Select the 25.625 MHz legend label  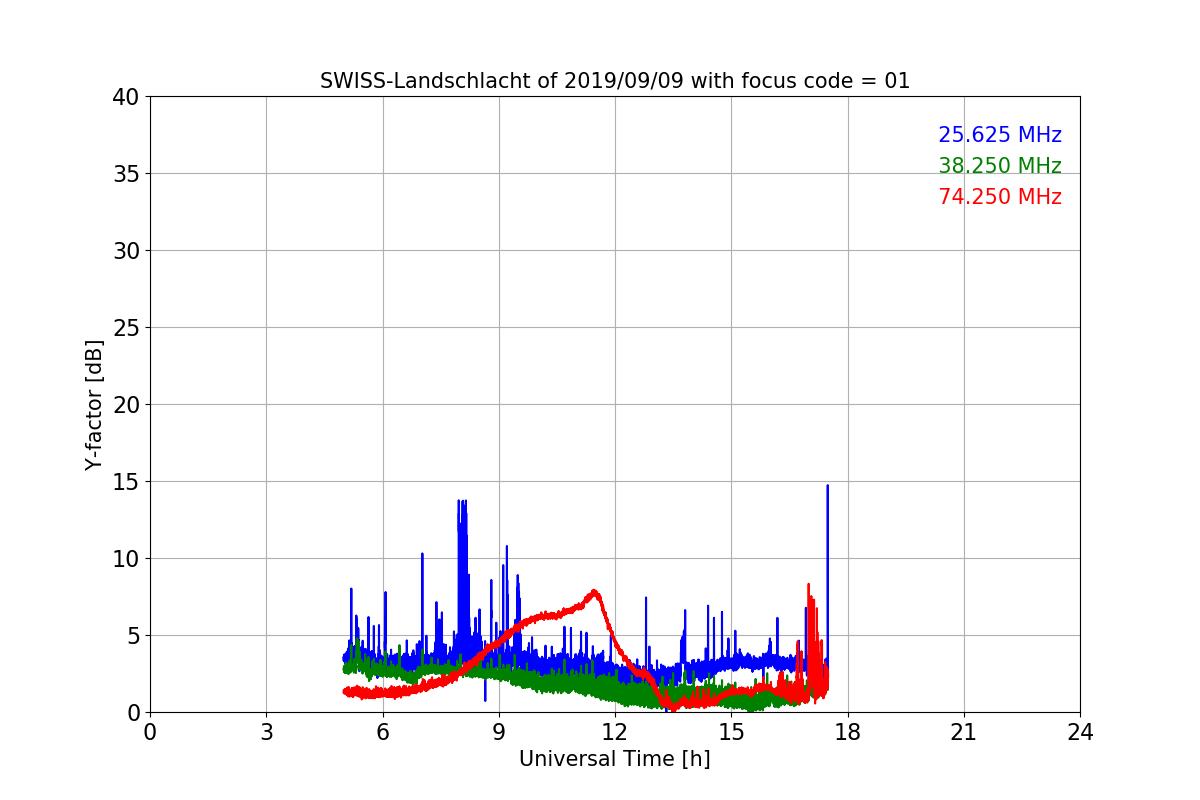click(999, 135)
